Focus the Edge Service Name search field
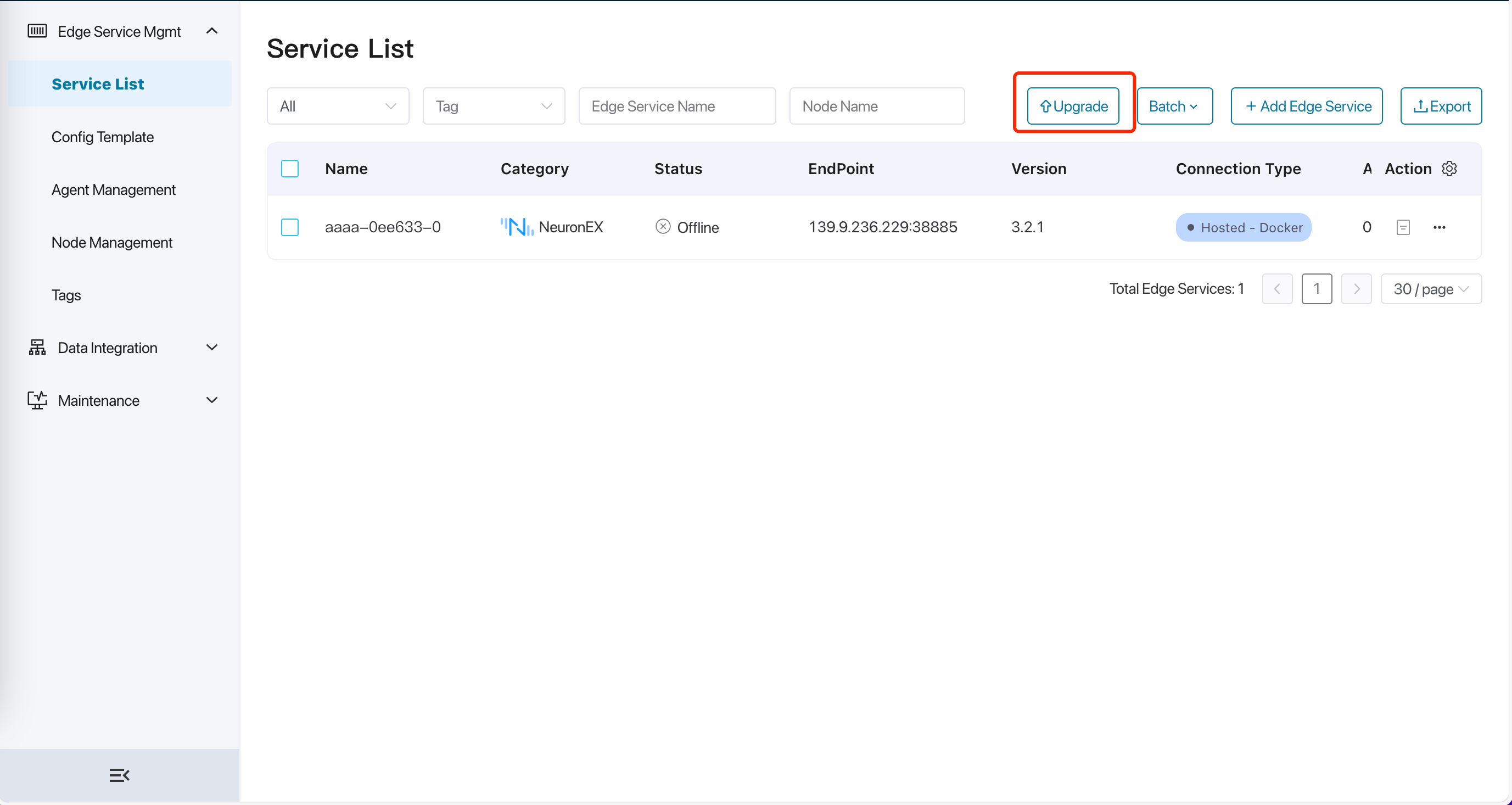The height and width of the screenshot is (805, 1512). [x=677, y=107]
